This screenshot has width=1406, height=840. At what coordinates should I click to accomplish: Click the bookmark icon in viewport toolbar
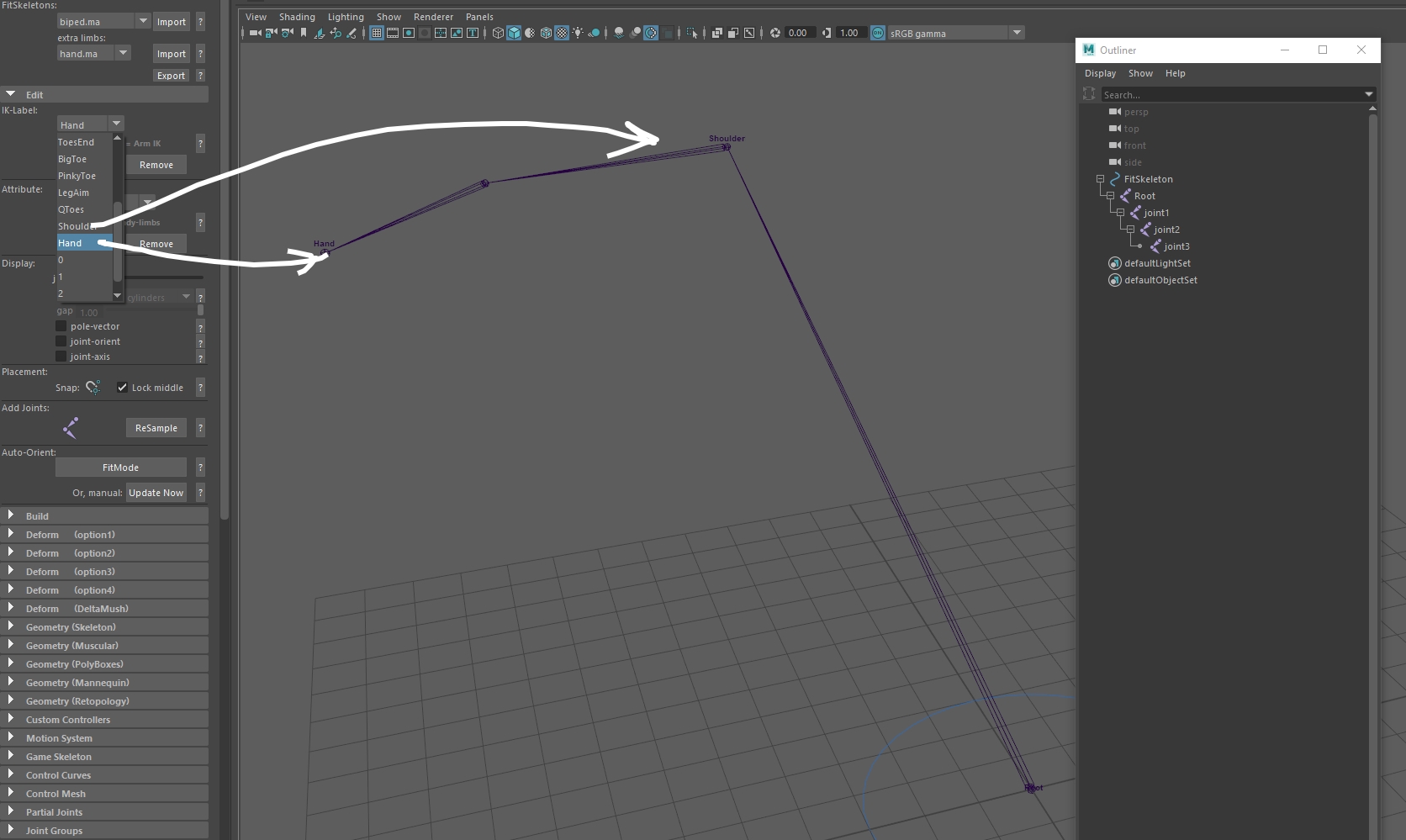pyautogui.click(x=304, y=33)
